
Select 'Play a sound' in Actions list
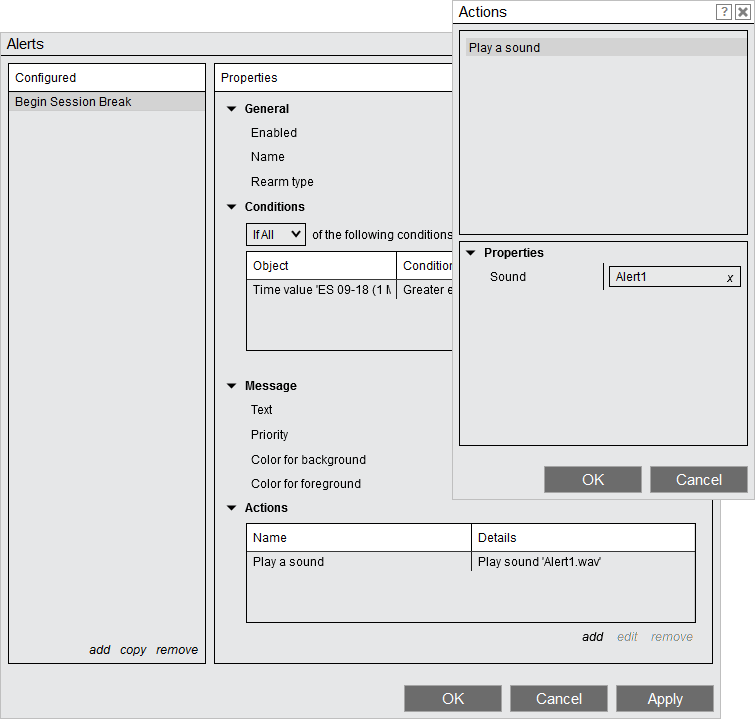(x=604, y=48)
